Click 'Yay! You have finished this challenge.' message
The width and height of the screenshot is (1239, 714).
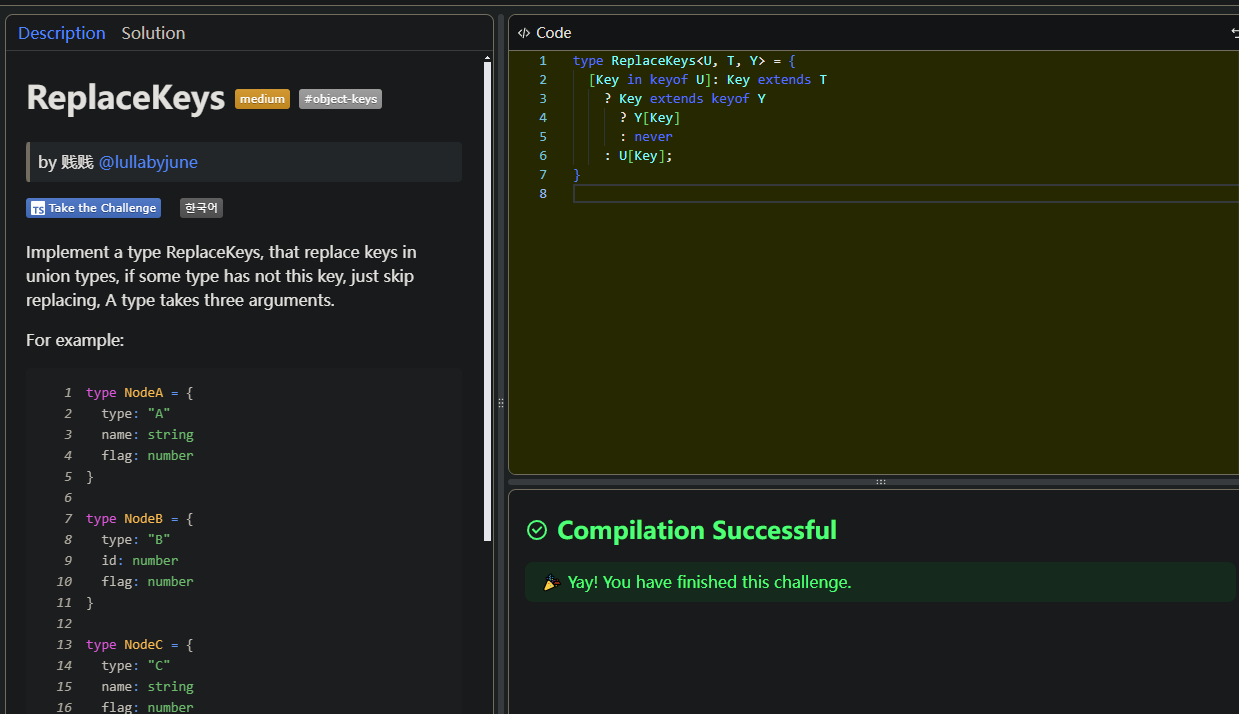pos(709,582)
